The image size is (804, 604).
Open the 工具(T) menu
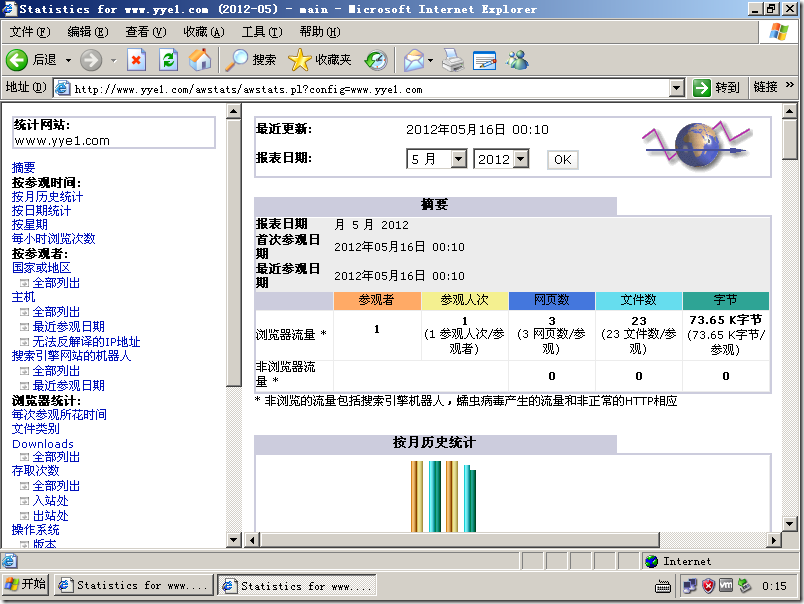[x=262, y=32]
